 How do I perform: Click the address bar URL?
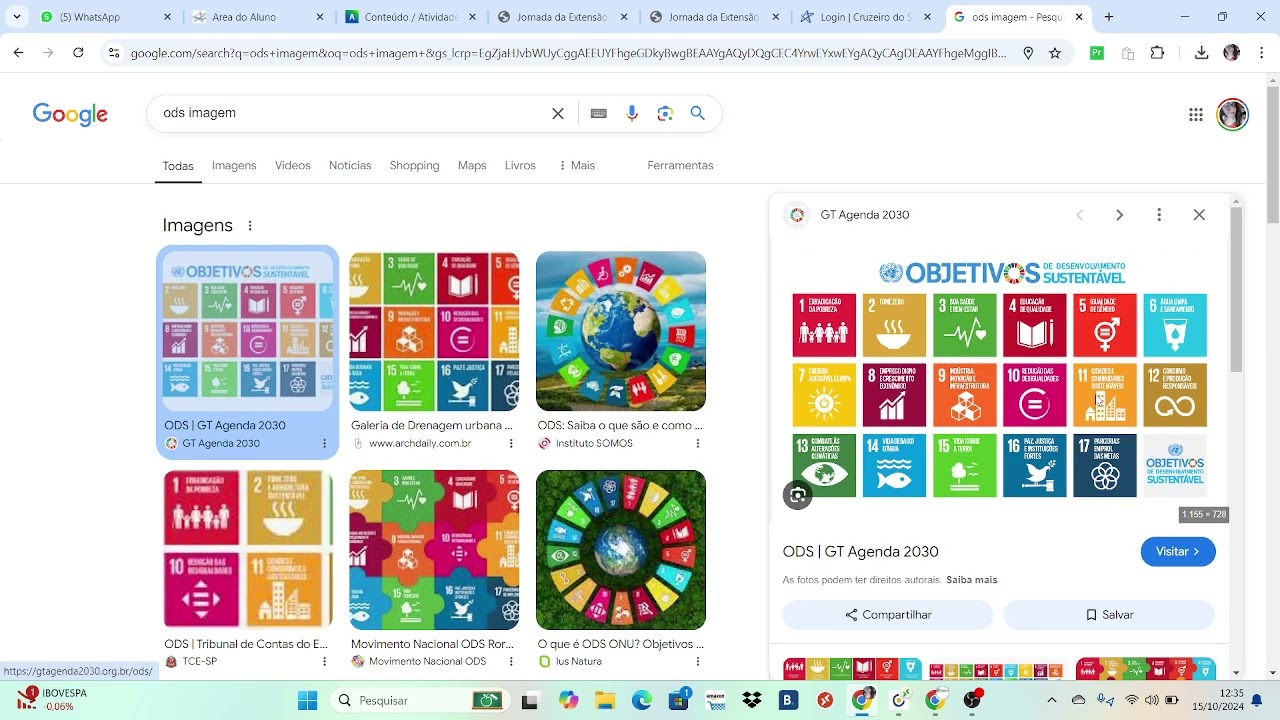pyautogui.click(x=568, y=53)
